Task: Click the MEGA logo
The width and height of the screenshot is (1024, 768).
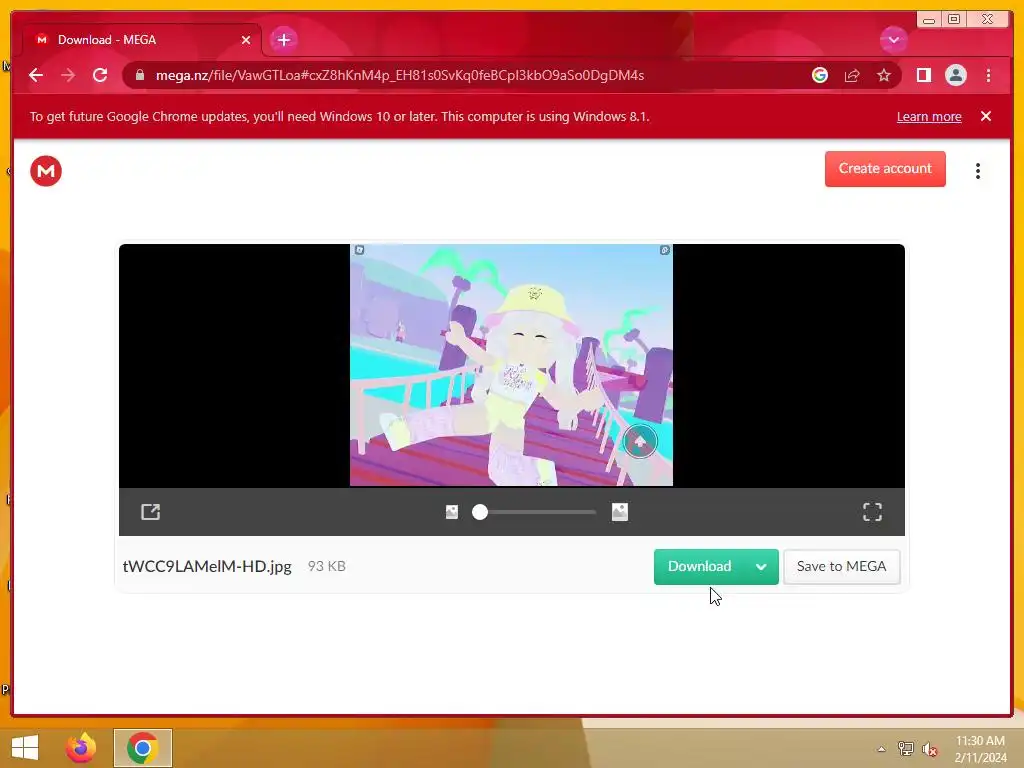Action: [x=46, y=171]
